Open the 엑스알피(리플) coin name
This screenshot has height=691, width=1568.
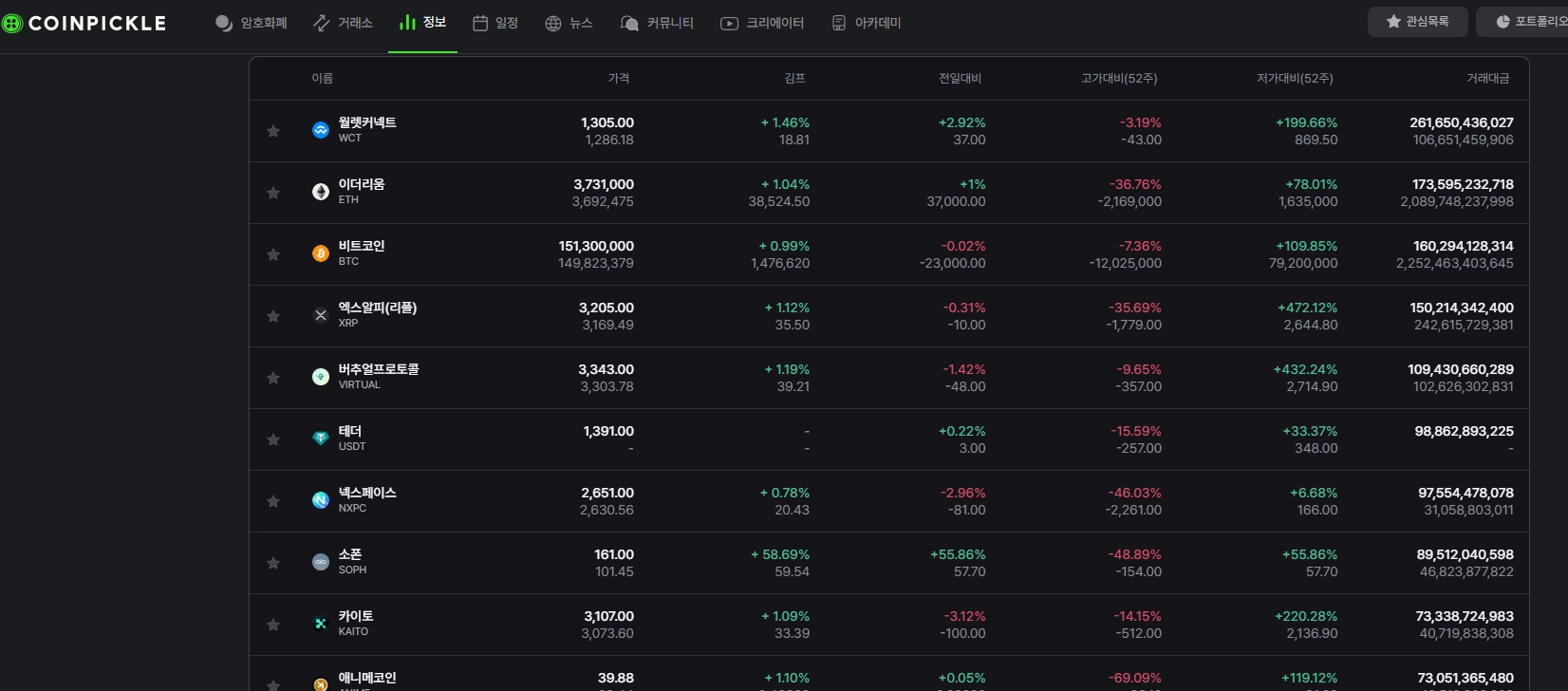[x=378, y=308]
